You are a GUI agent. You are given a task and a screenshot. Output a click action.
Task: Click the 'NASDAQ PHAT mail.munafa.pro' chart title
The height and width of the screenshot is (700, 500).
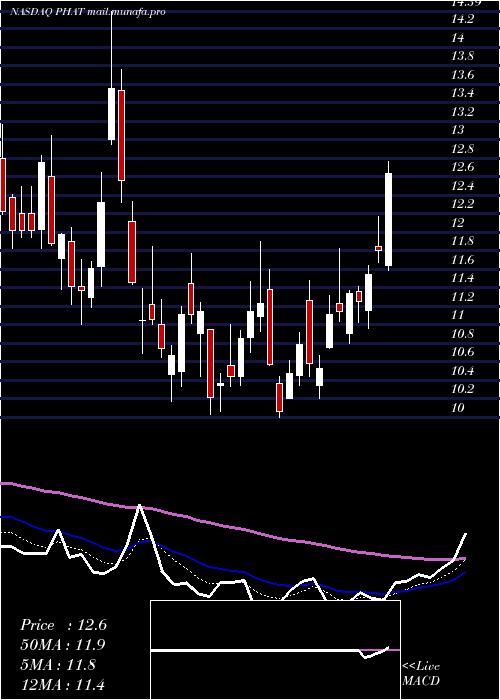coord(88,12)
